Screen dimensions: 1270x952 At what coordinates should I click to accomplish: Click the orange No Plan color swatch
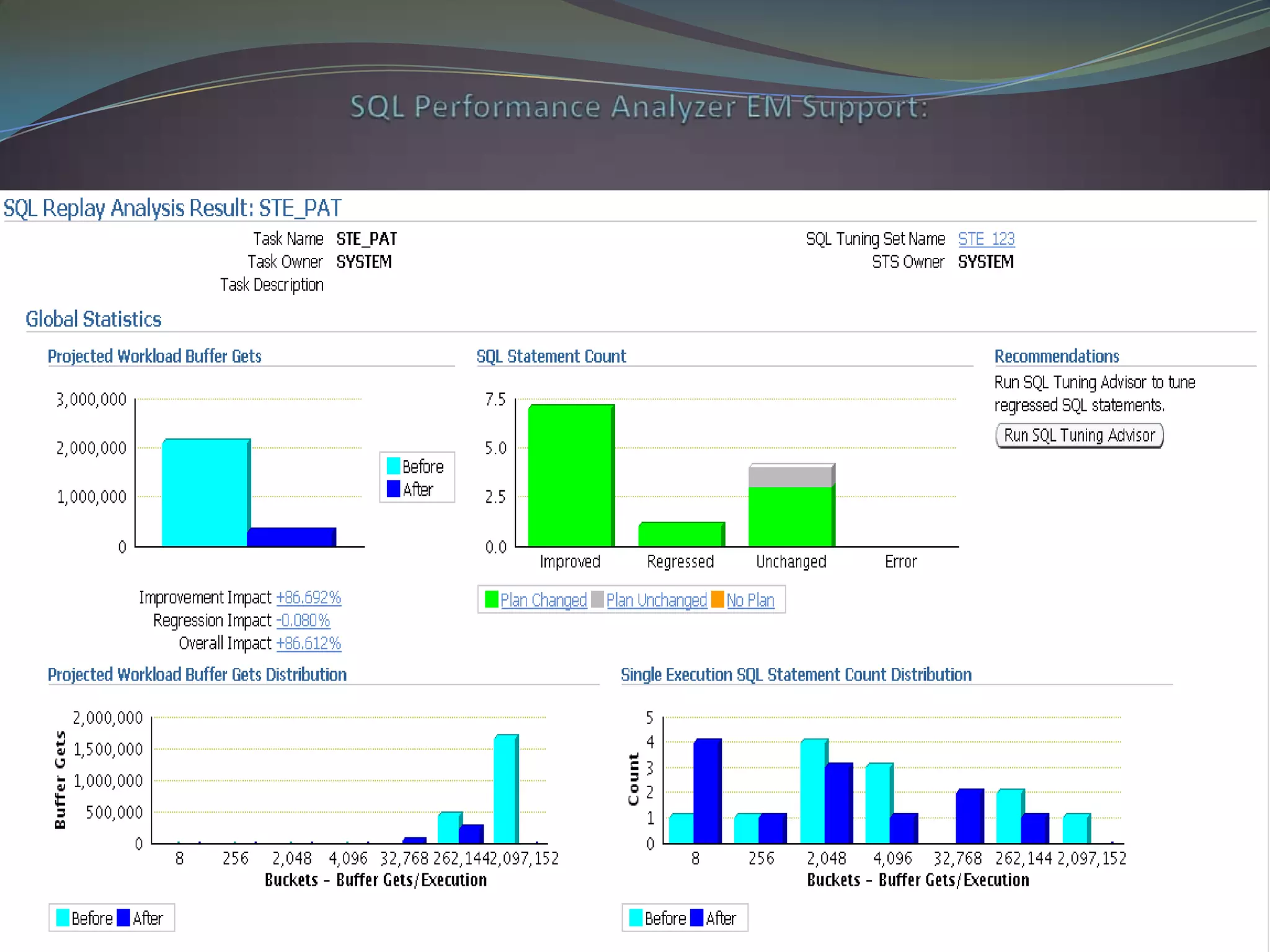717,599
